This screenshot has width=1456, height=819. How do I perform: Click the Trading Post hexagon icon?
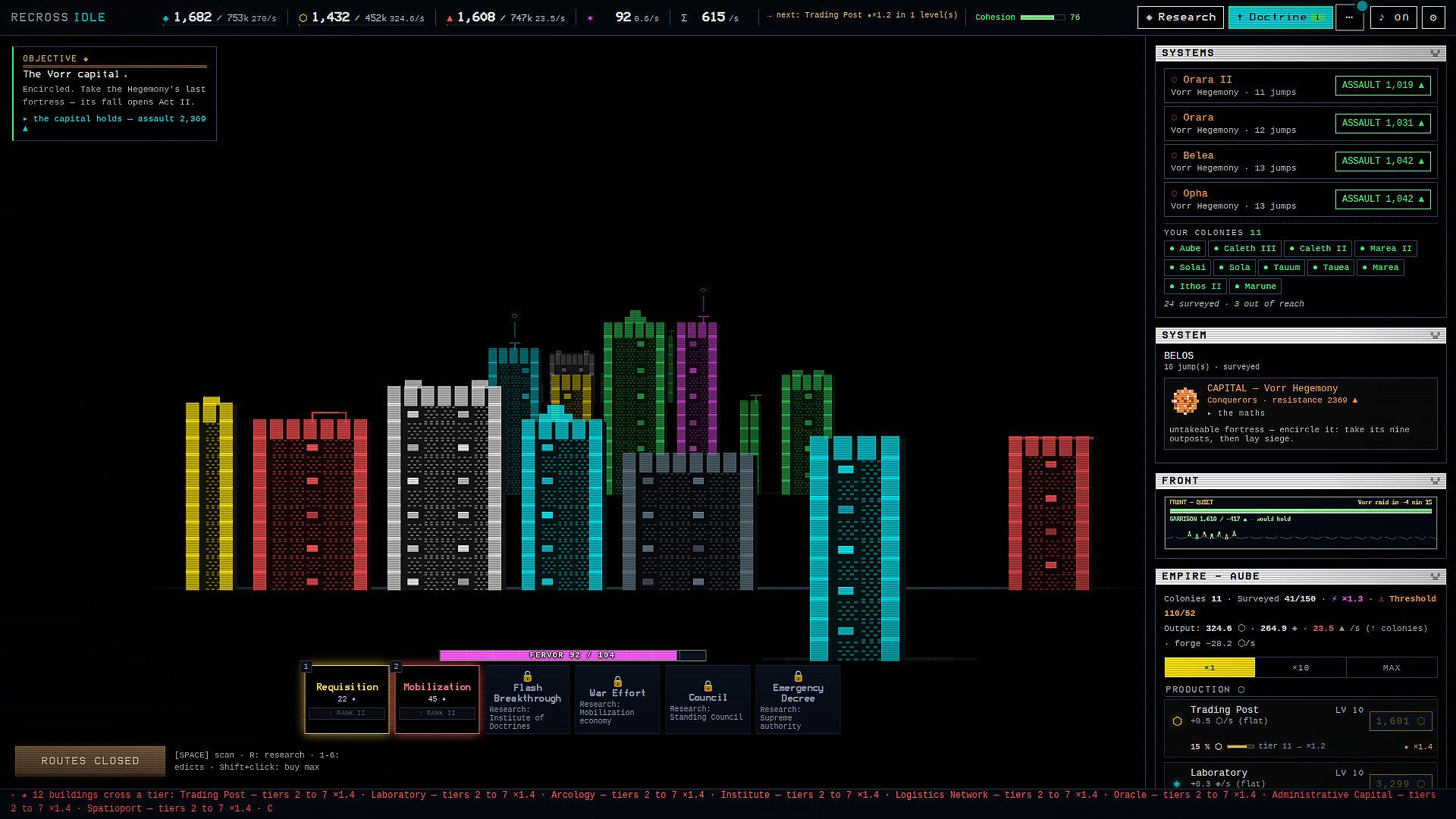1177,721
